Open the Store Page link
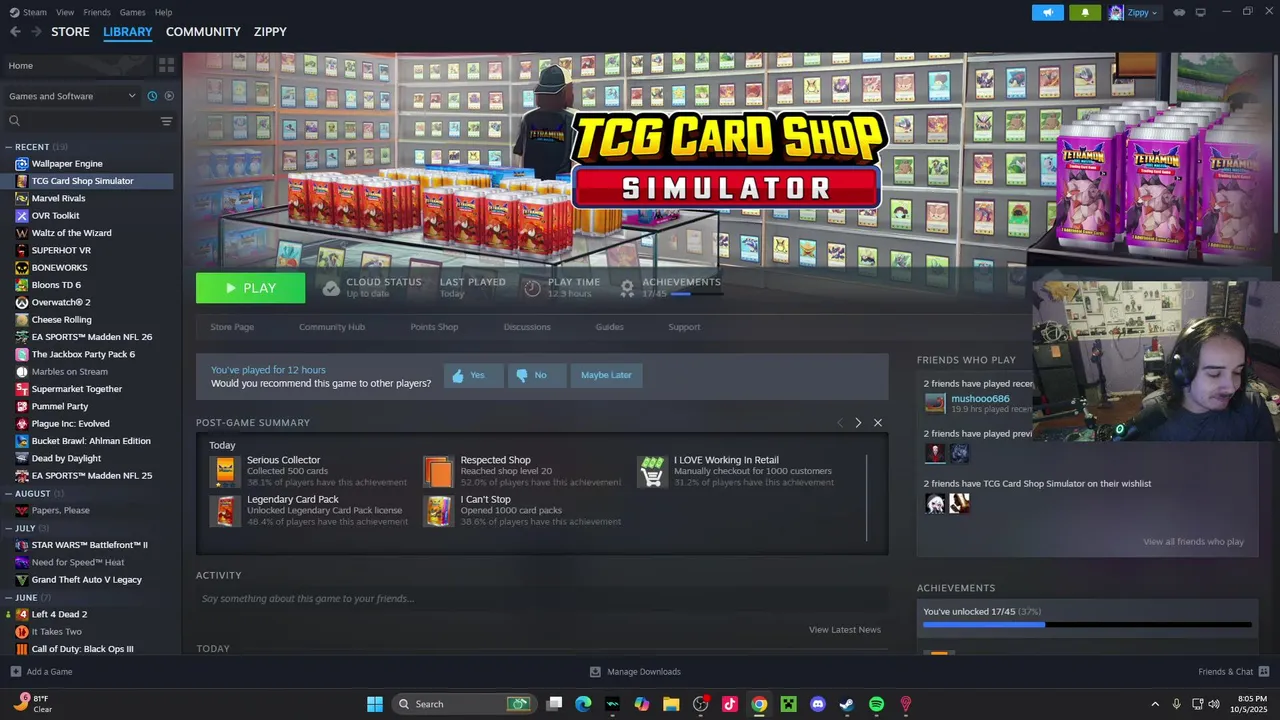This screenshot has width=1280, height=720. [232, 327]
